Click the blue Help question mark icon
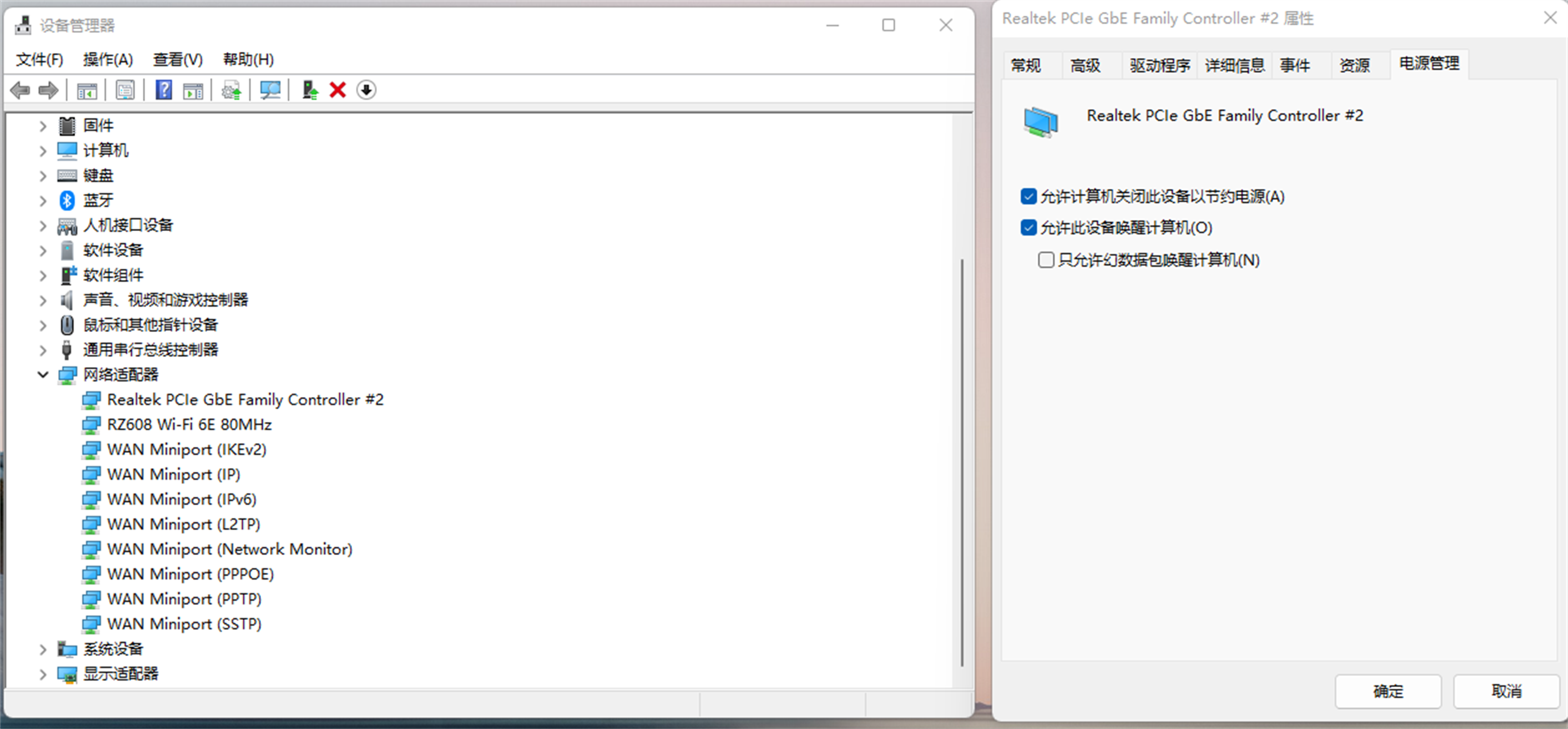Image resolution: width=1568 pixels, height=729 pixels. pos(163,90)
